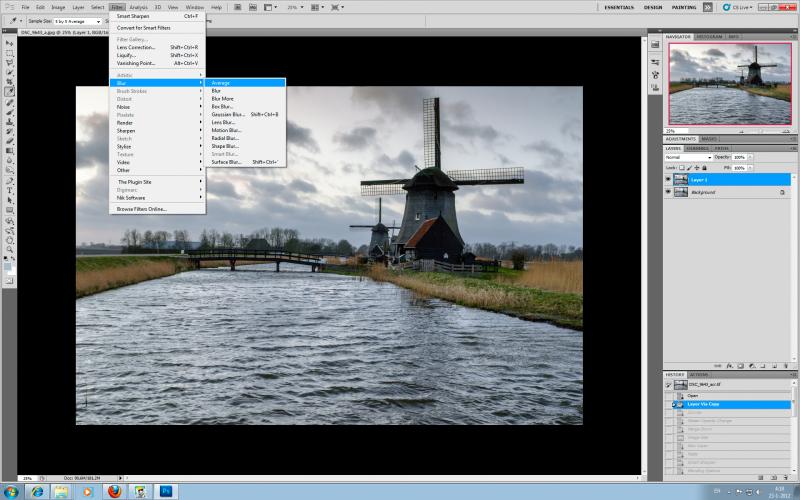800x500 pixels.
Task: Toggle lock image pixels brush icon
Action: pyautogui.click(x=689, y=168)
